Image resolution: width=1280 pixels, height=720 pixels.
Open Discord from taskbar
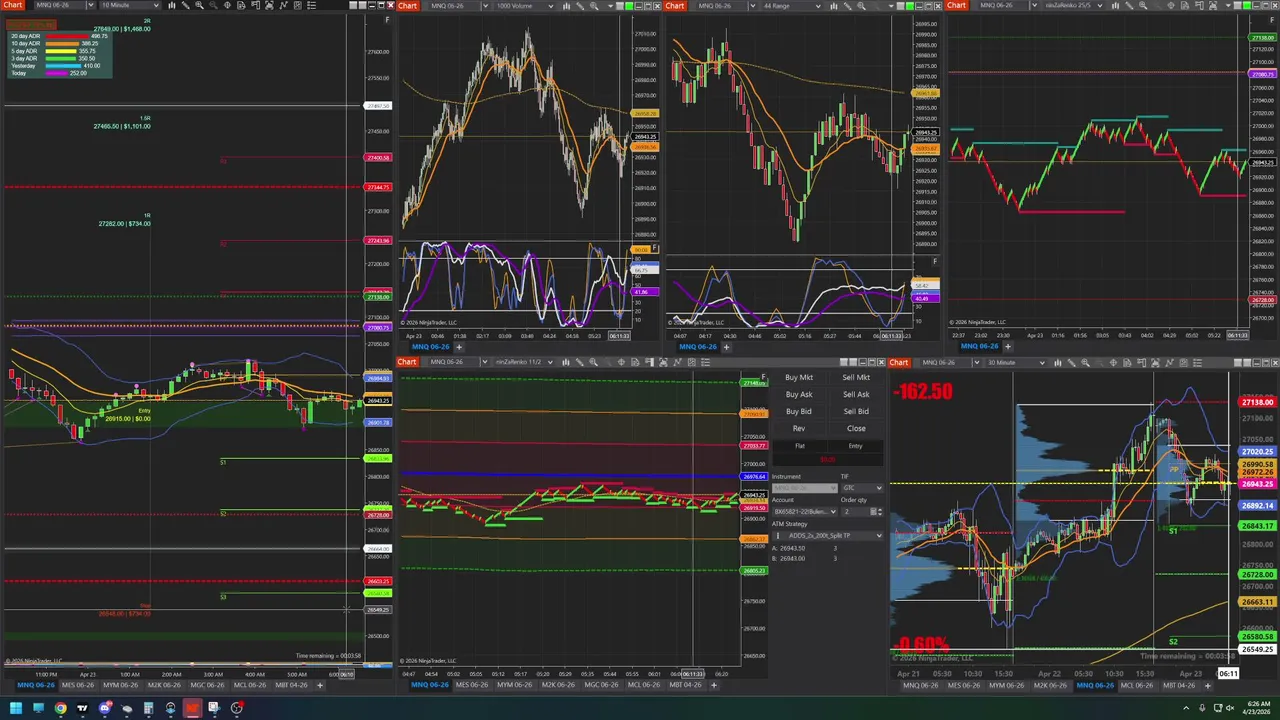(x=105, y=708)
